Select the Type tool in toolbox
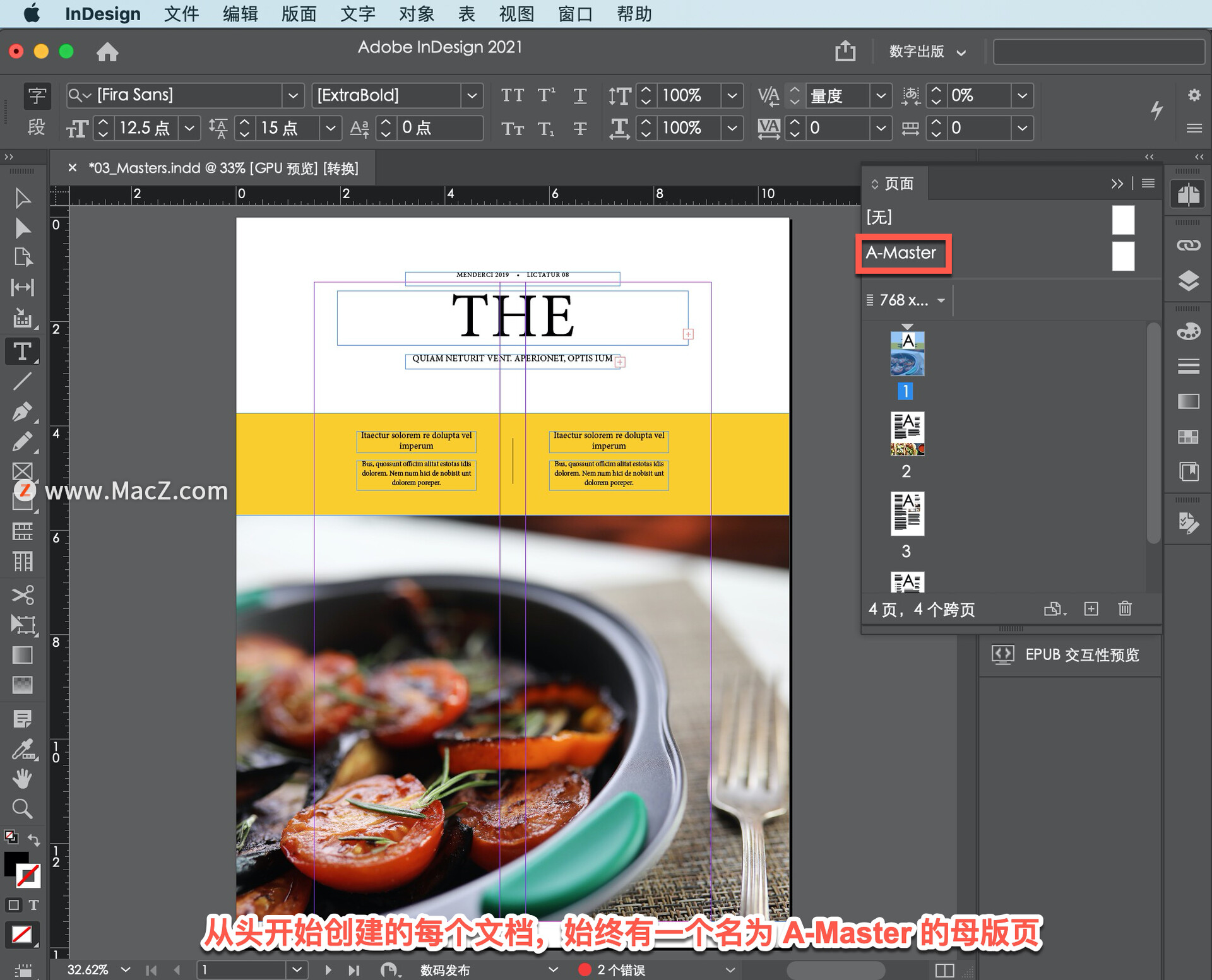 [23, 351]
